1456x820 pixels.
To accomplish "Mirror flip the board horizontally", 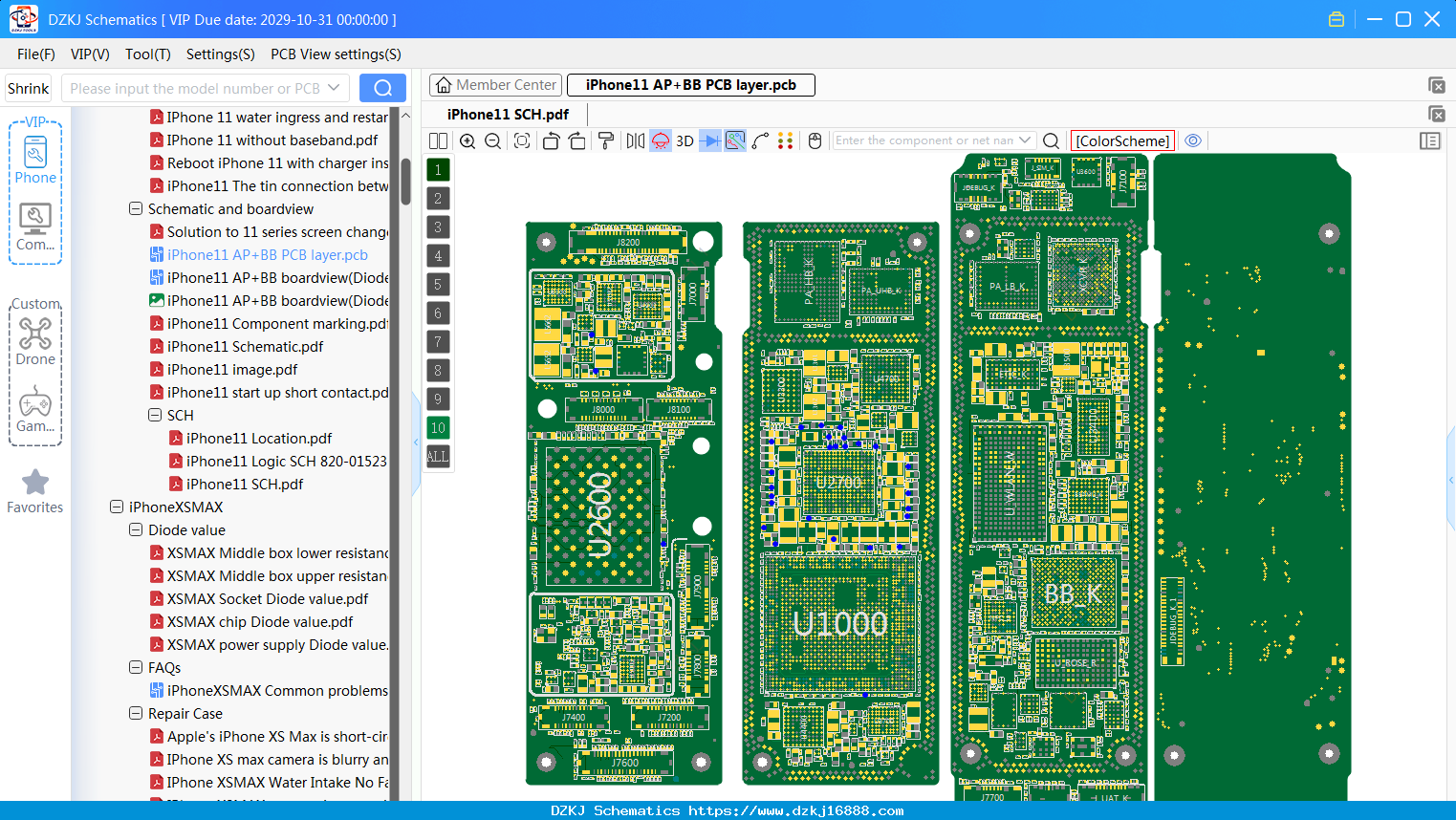I will [635, 140].
